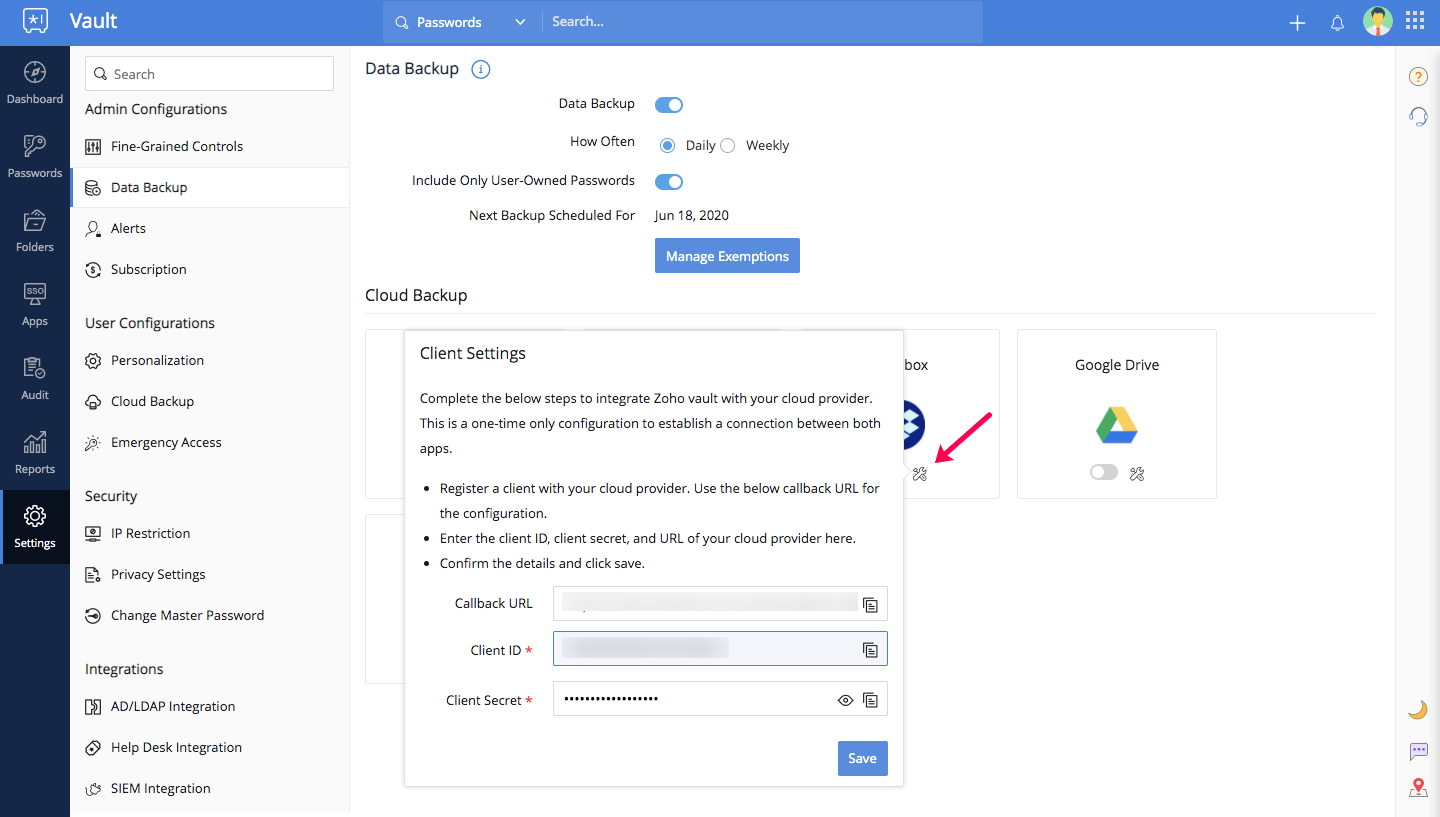This screenshot has height=817, width=1440.
Task: Enable the Google Drive backup toggle
Action: click(x=1103, y=473)
